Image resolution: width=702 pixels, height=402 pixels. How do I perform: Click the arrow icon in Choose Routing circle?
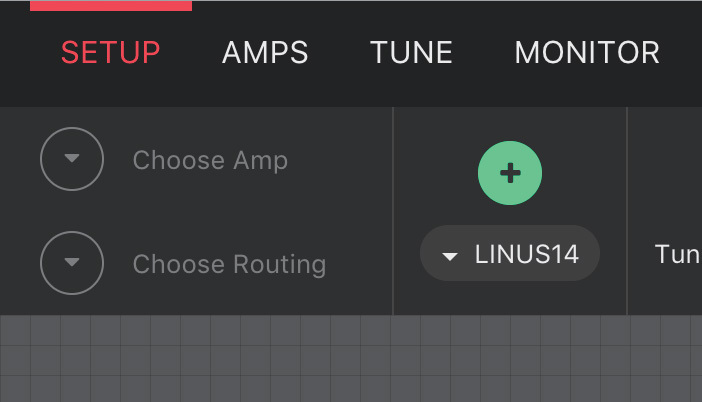point(72,261)
